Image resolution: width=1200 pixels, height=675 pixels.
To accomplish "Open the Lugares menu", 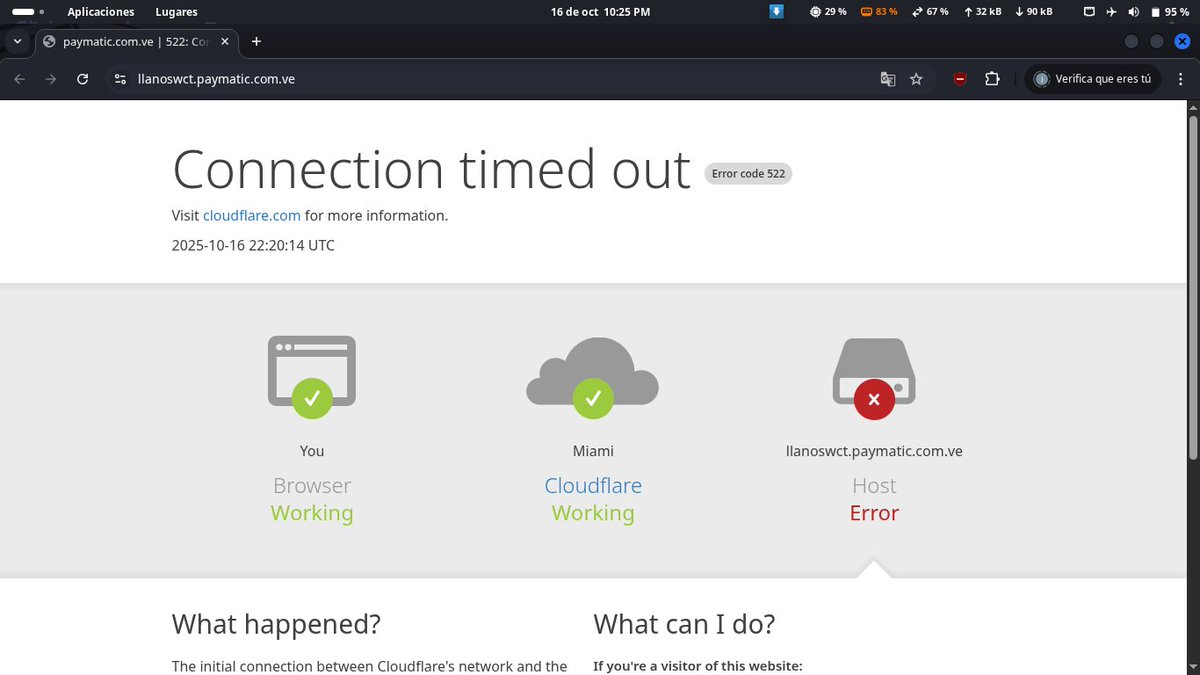I will coord(177,12).
